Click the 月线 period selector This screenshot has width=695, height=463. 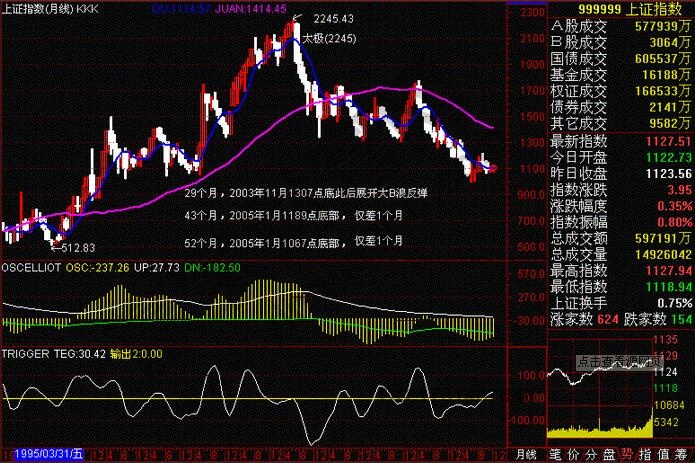[524, 453]
